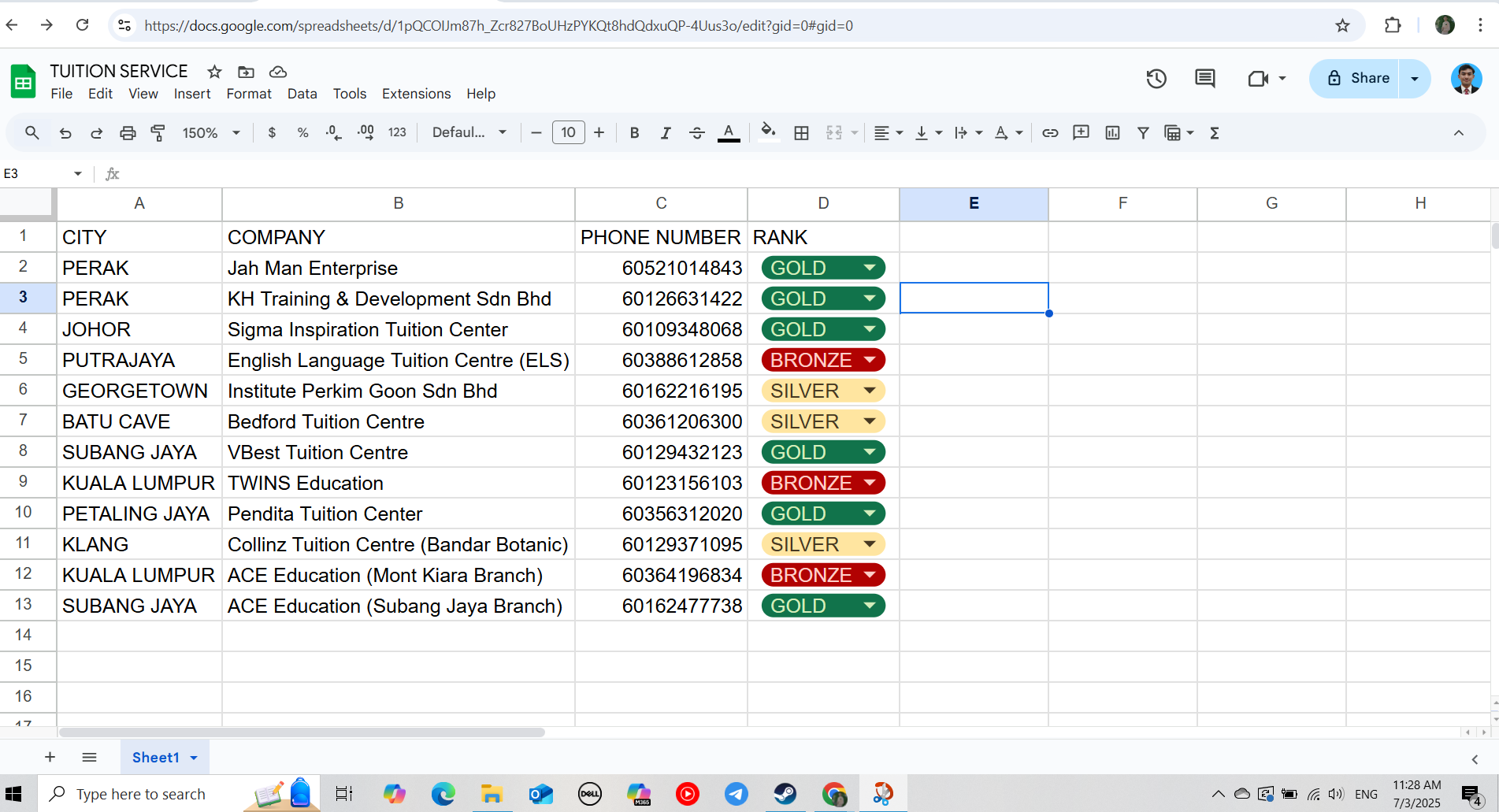The height and width of the screenshot is (812, 1499).
Task: Open version history clock icon
Action: 1156,79
